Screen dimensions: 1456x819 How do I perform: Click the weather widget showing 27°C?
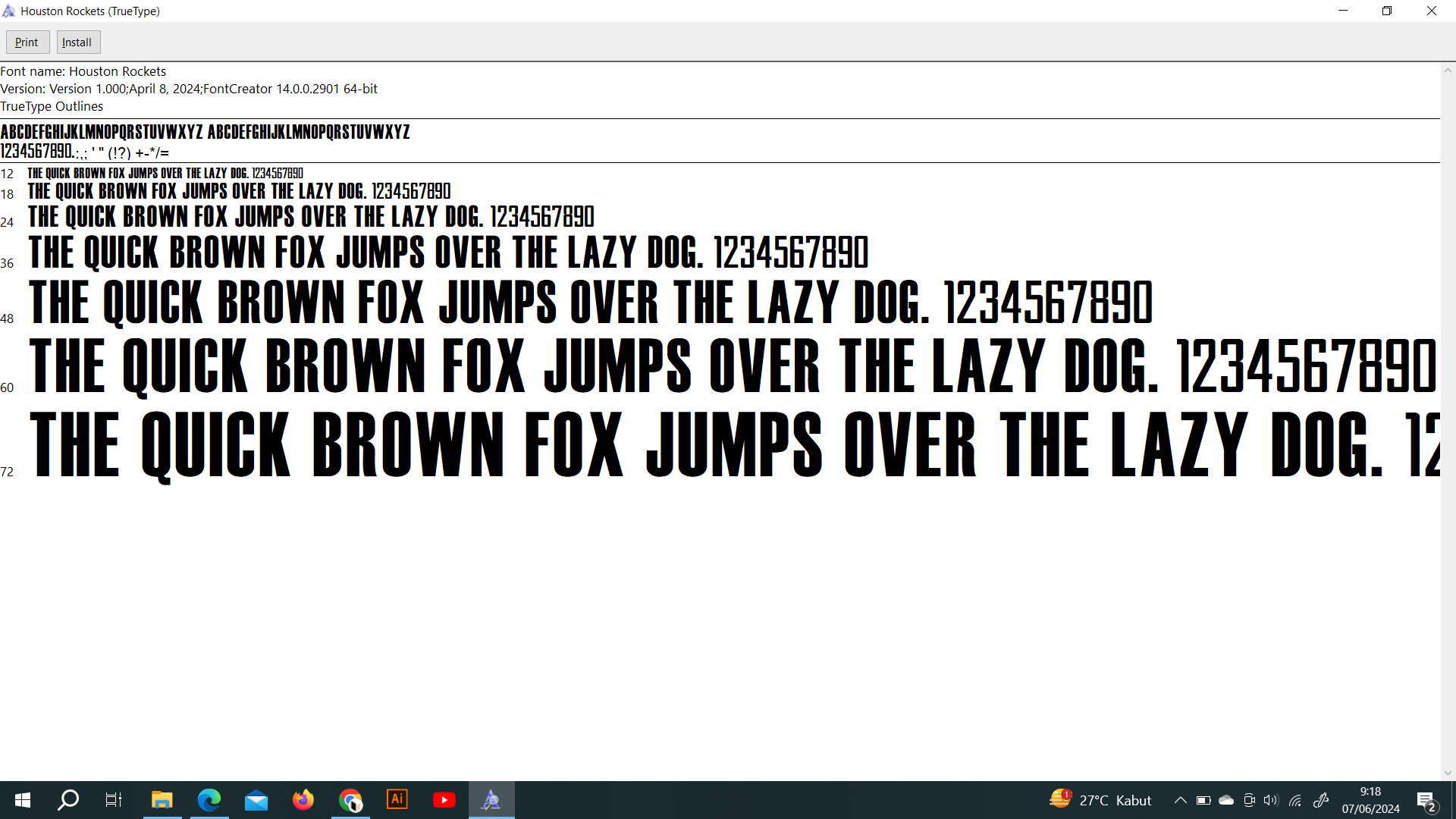click(x=1100, y=800)
